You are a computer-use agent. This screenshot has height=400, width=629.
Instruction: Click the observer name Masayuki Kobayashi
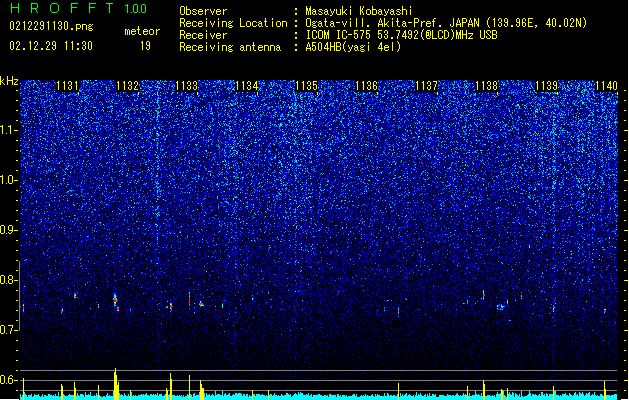pos(359,11)
